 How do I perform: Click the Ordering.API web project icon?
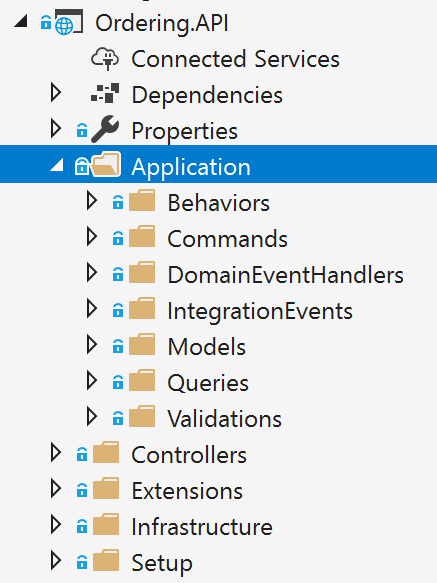click(69, 23)
